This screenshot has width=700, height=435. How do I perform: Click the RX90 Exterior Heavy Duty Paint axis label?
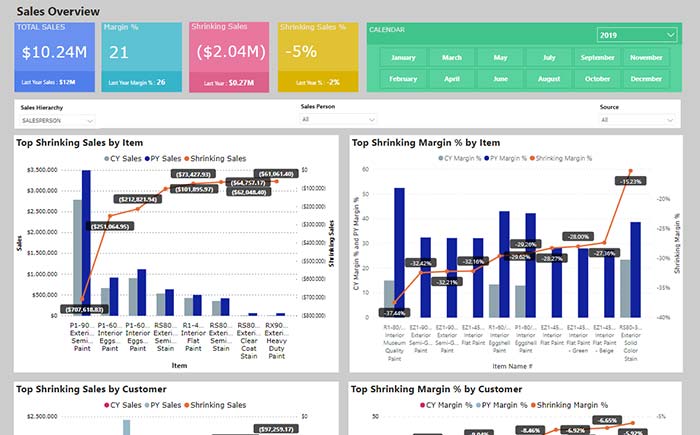[276, 340]
